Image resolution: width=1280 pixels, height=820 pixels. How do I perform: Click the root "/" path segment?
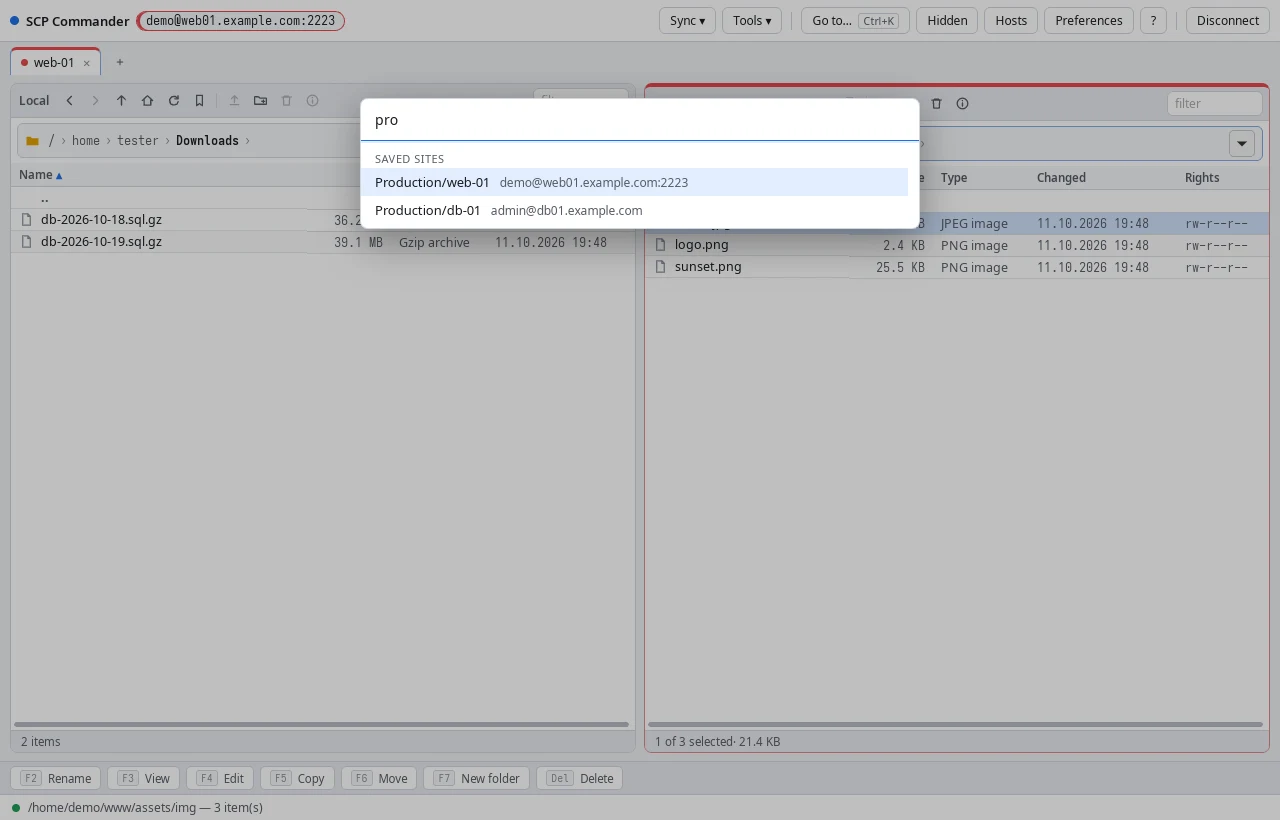click(x=52, y=141)
